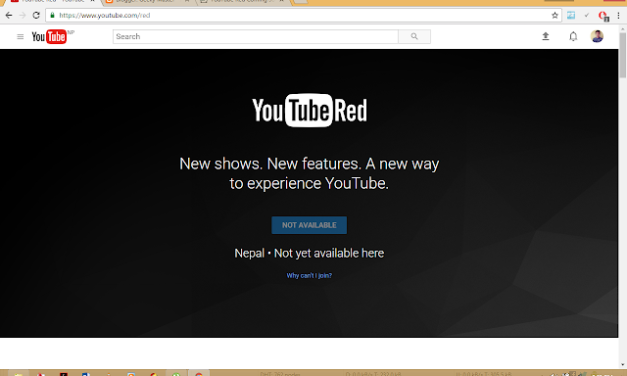Click the vertical scrollbar thumb
The image size is (627, 376).
click(x=623, y=55)
